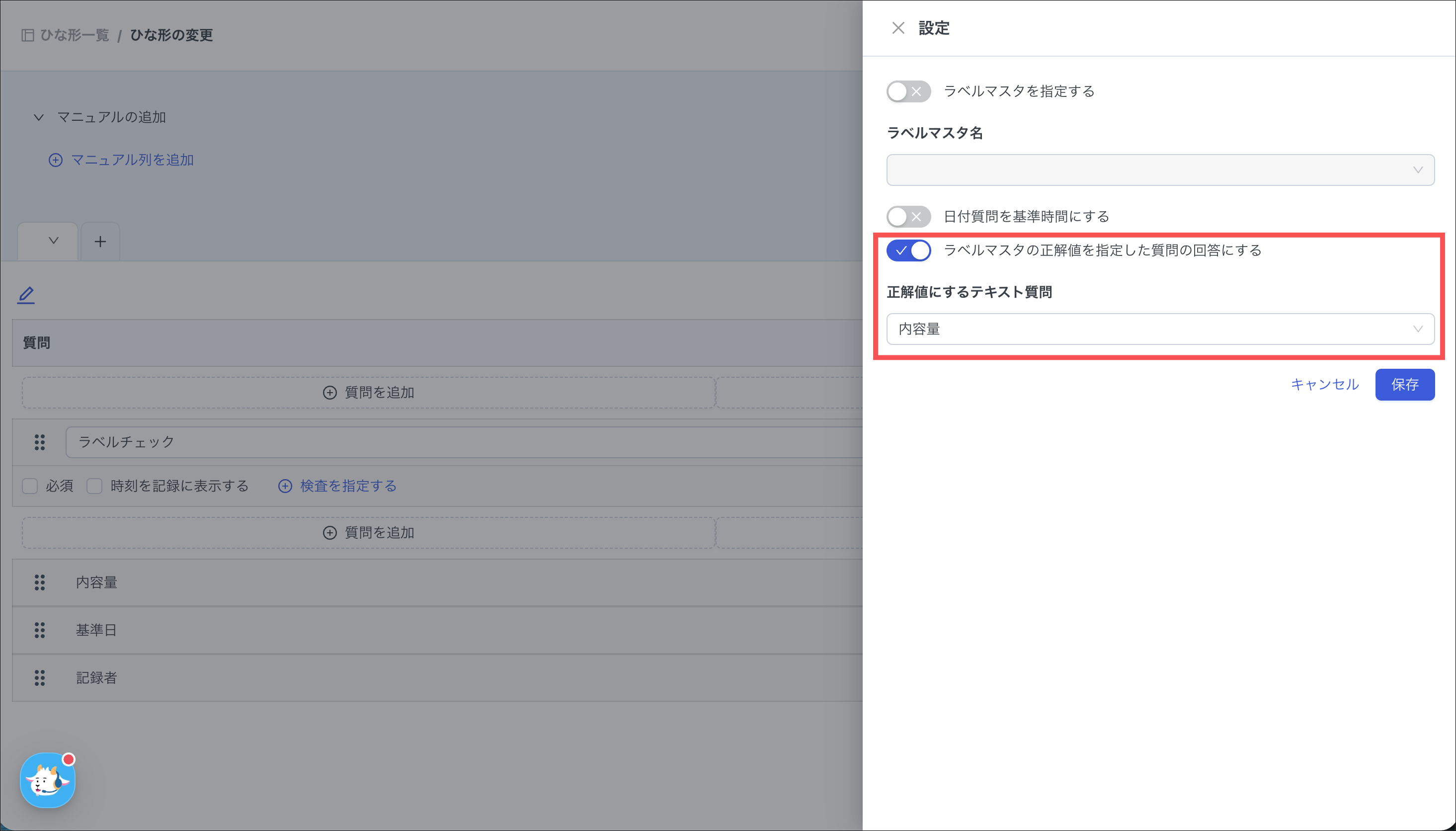This screenshot has height=831, width=1456.
Task: Check the 必須 checkbox
Action: click(30, 486)
